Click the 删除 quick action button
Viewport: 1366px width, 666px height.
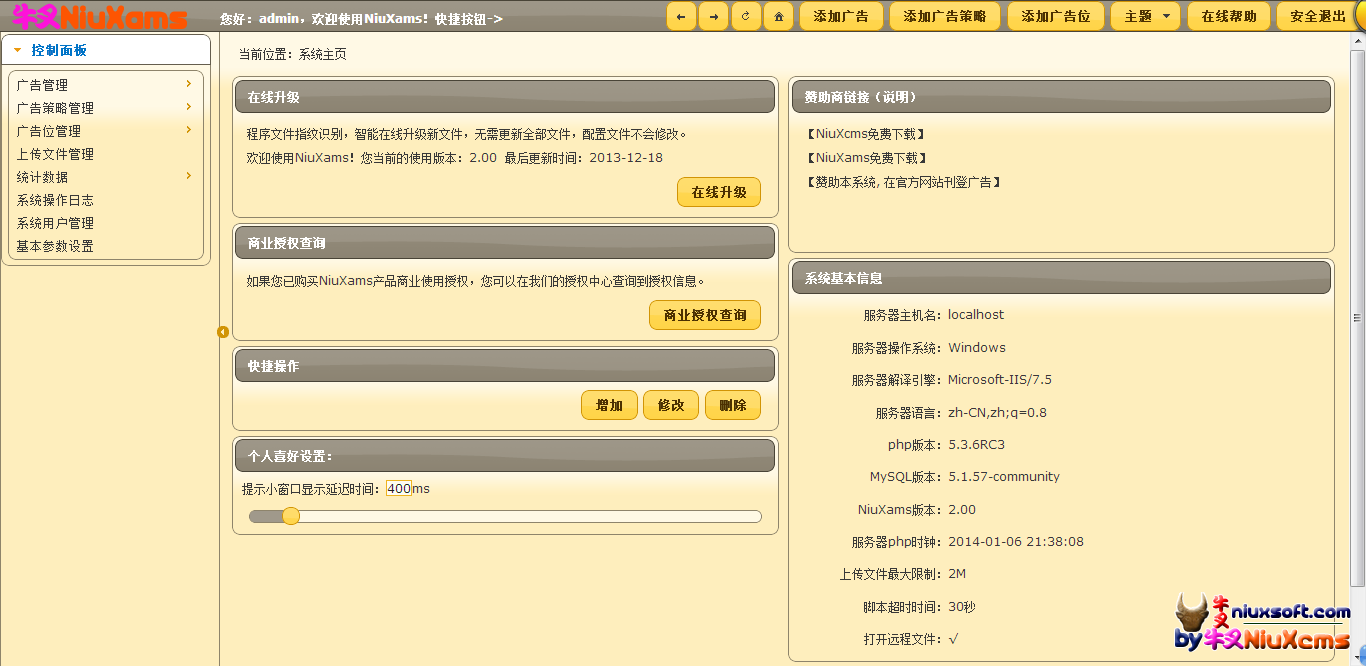[x=733, y=405]
